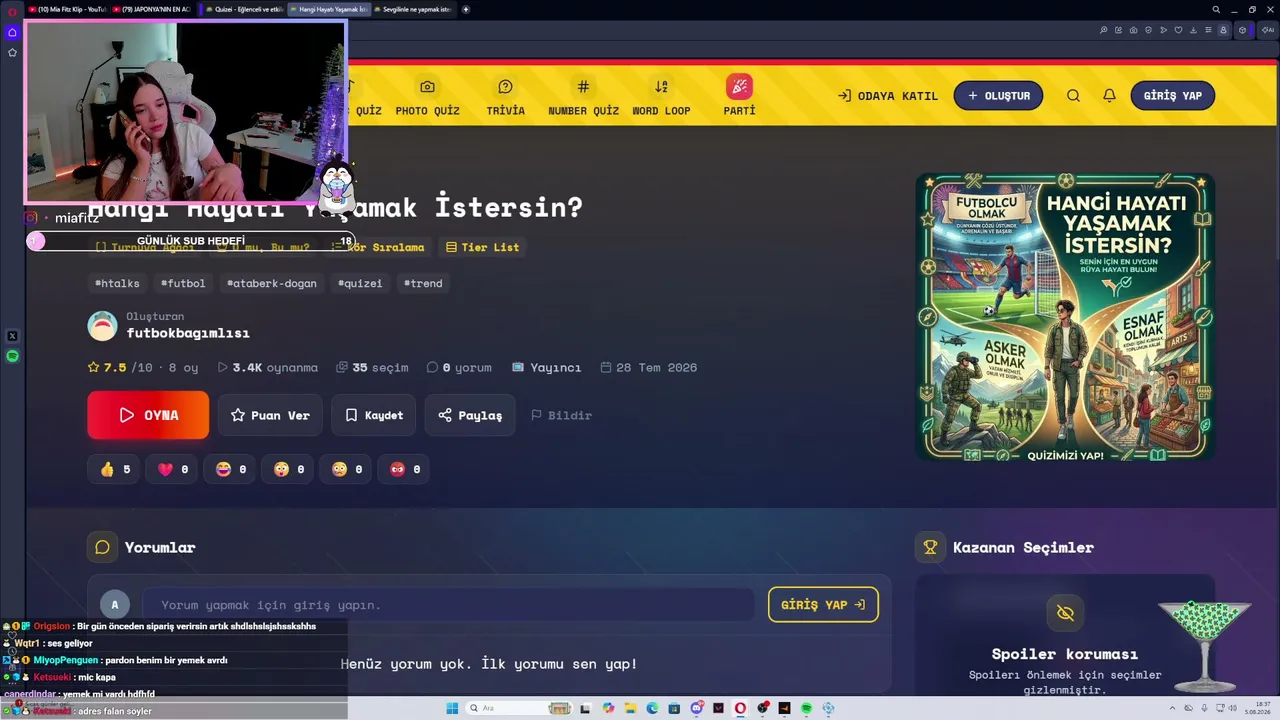Click the #ataberk-dogan tag
1280x720 pixels.
271,283
